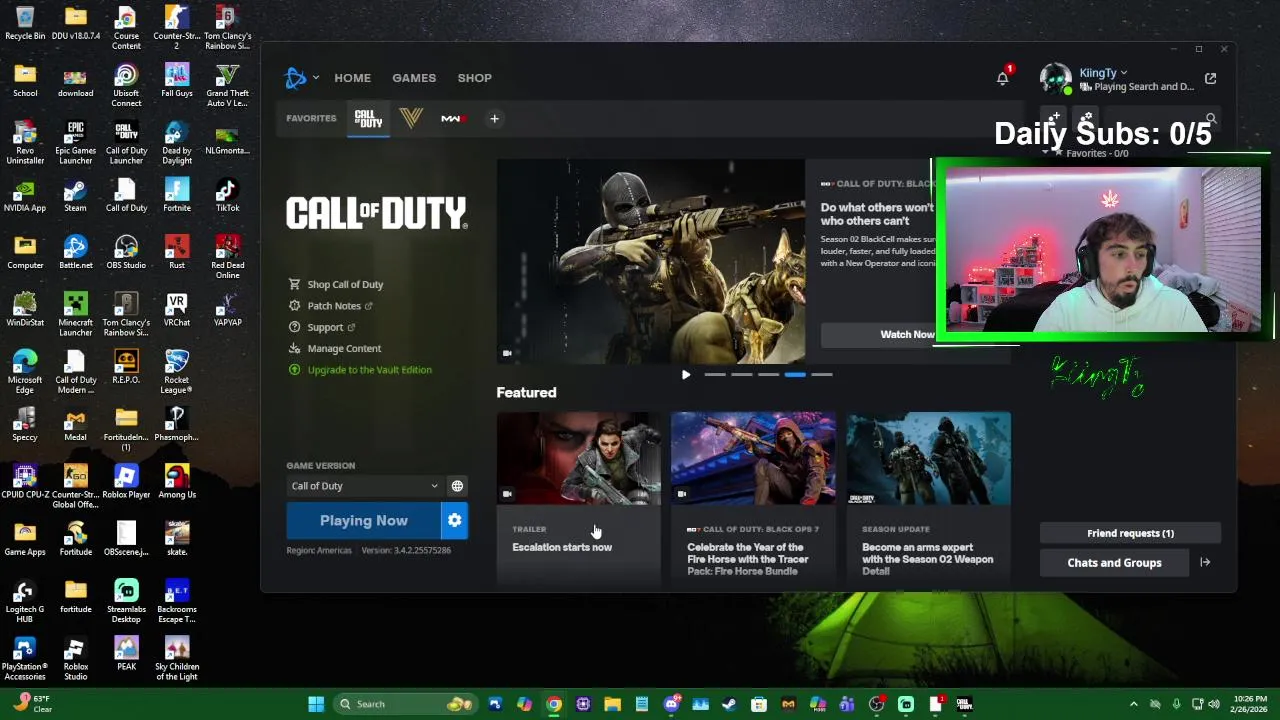Expand the KiingTy status dropdown

[x=1124, y=72]
